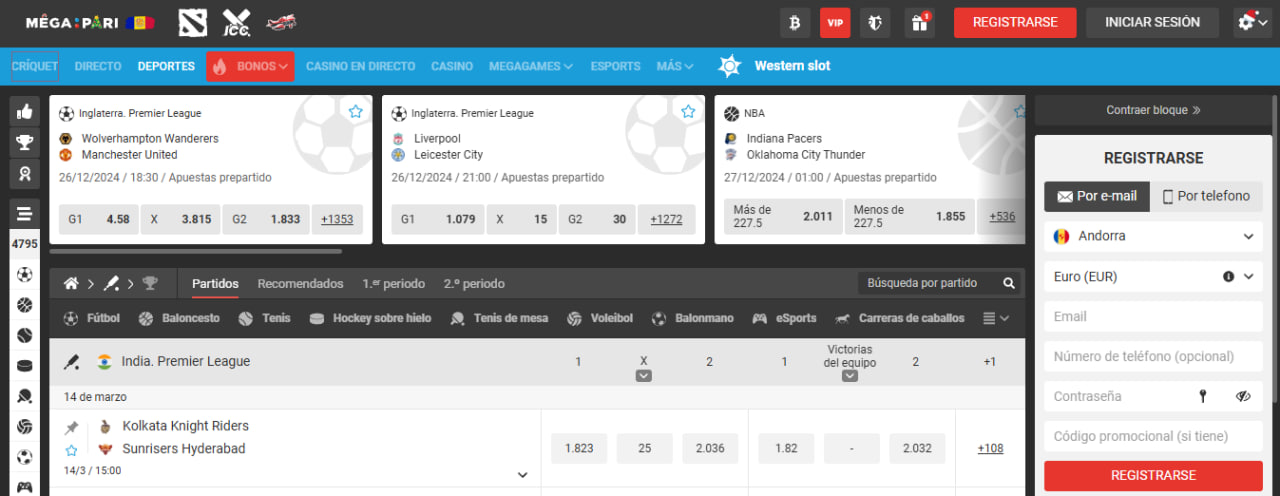Click the Código promocional input field
The width and height of the screenshot is (1280, 496).
1153,436
